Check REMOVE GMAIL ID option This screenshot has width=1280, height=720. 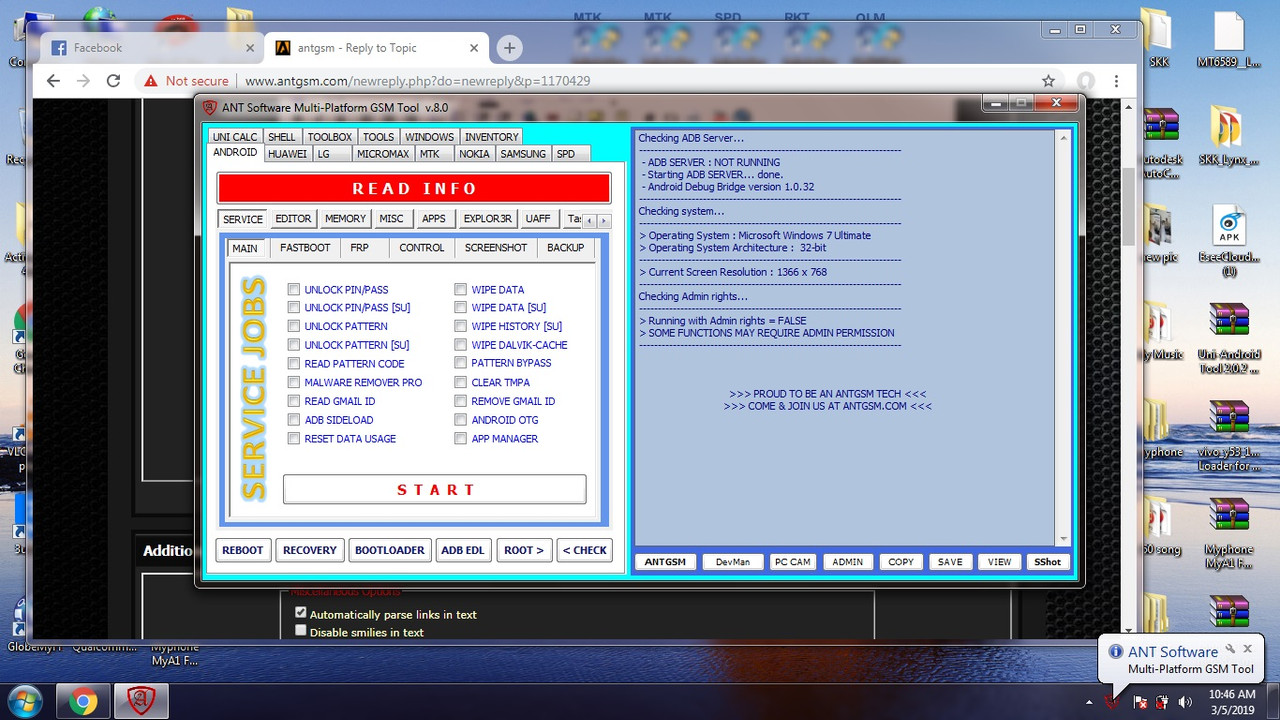(461, 401)
